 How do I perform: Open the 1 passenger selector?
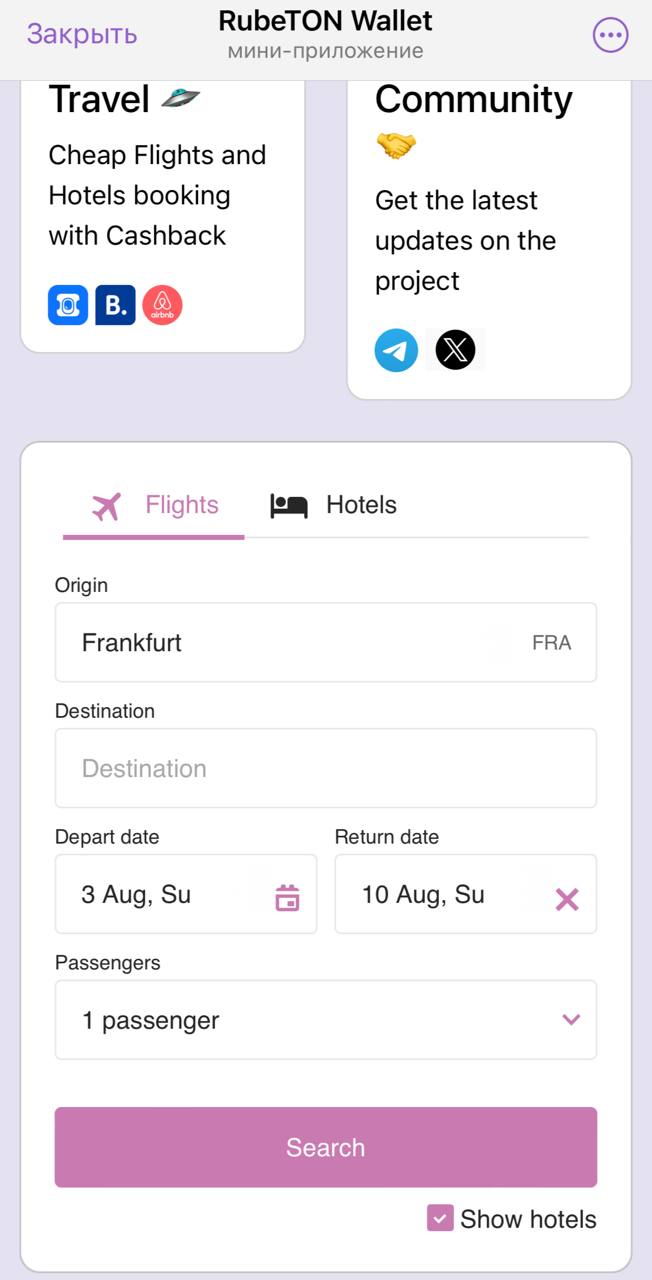pos(326,1020)
